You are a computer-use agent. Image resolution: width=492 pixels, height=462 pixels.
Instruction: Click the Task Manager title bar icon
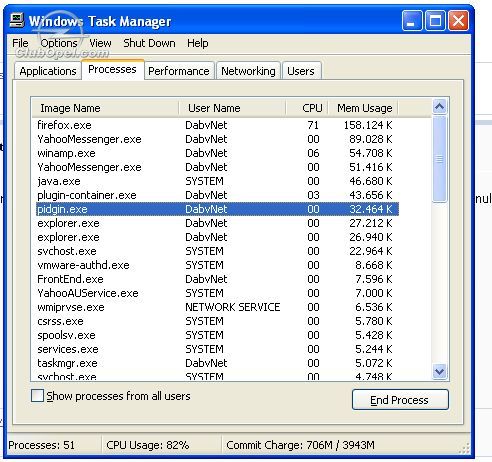[17, 20]
